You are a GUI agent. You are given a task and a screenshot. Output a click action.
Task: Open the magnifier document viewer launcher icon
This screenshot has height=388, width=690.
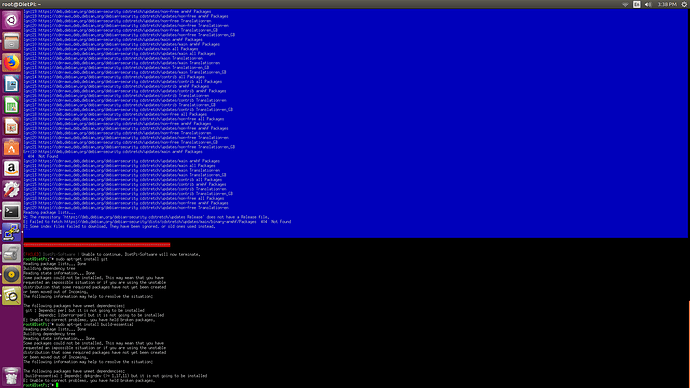tap(11, 296)
